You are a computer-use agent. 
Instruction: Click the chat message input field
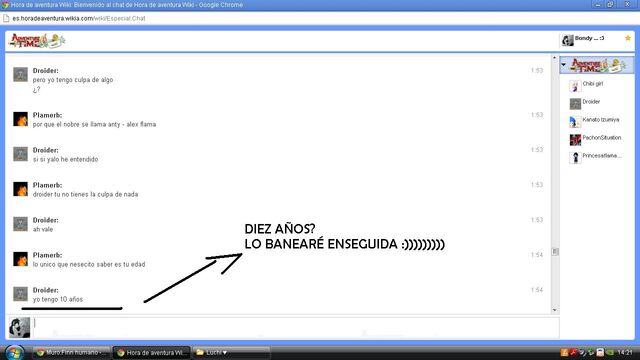tap(296, 327)
